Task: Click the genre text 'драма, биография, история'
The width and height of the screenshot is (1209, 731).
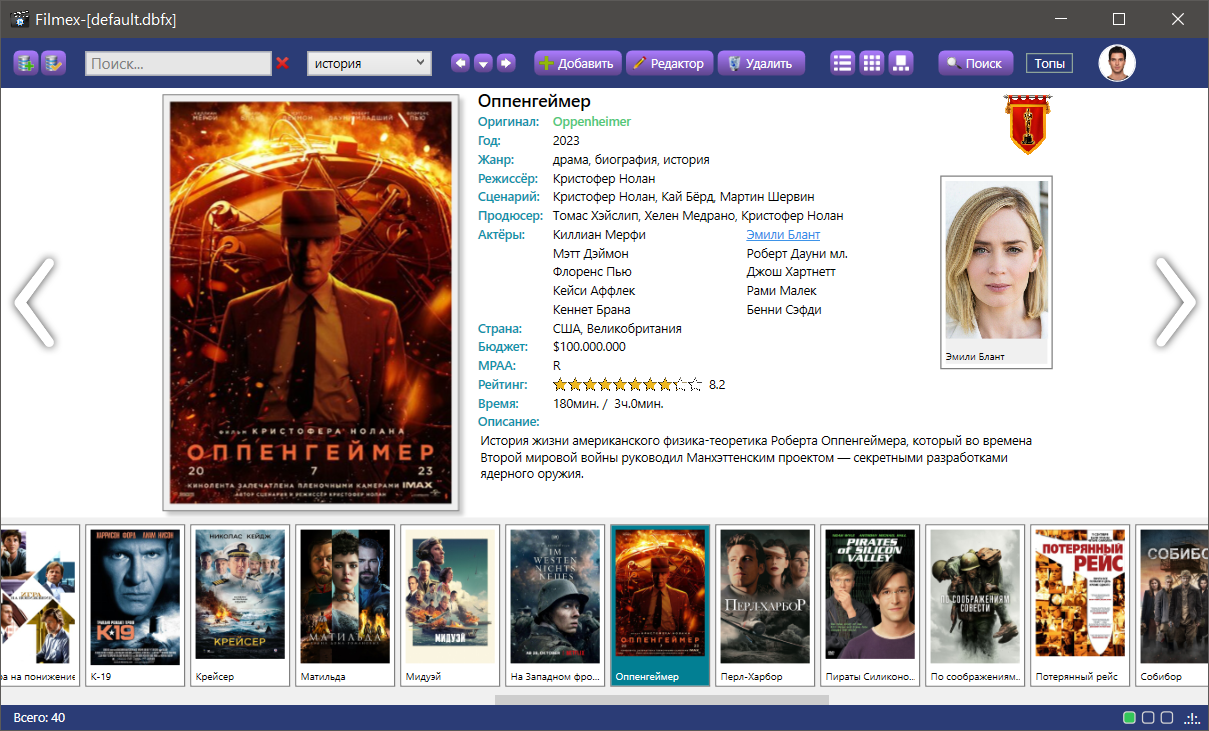Action: point(631,160)
